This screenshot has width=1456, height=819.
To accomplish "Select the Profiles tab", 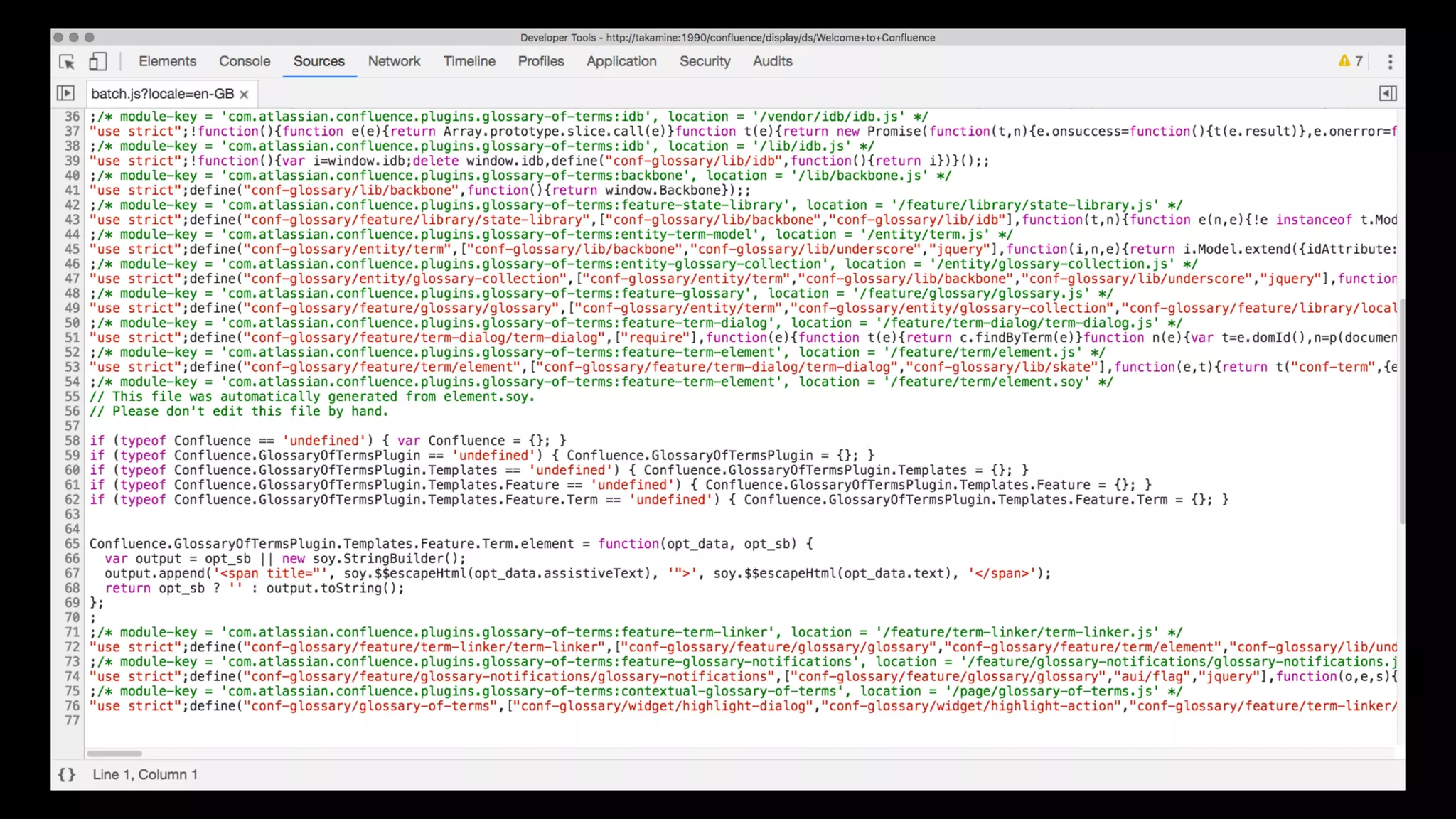I will [x=540, y=61].
